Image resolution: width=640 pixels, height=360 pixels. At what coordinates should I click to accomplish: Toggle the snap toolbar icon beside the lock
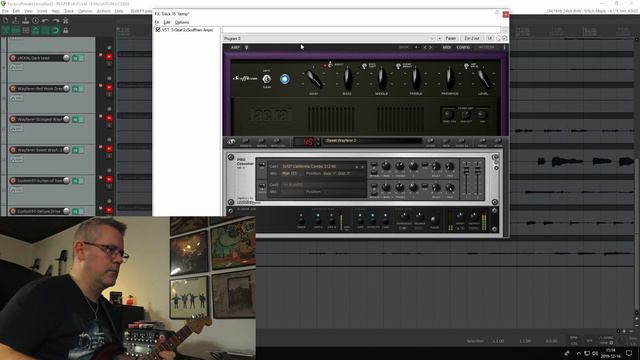tap(56, 30)
